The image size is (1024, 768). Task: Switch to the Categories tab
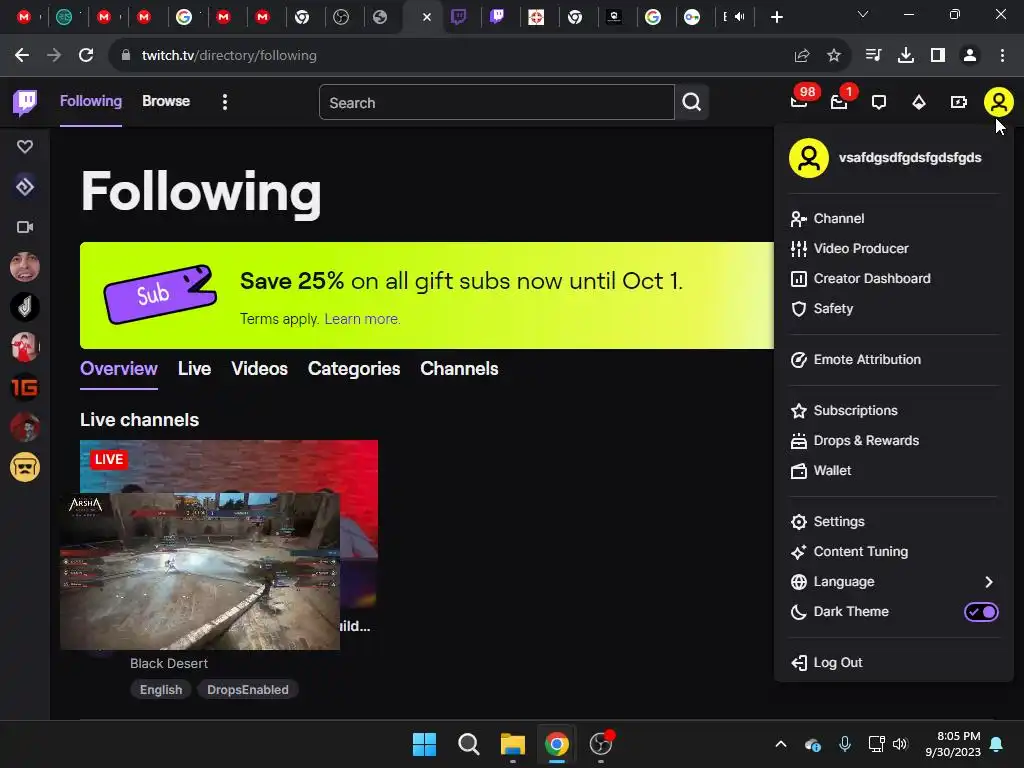(354, 369)
